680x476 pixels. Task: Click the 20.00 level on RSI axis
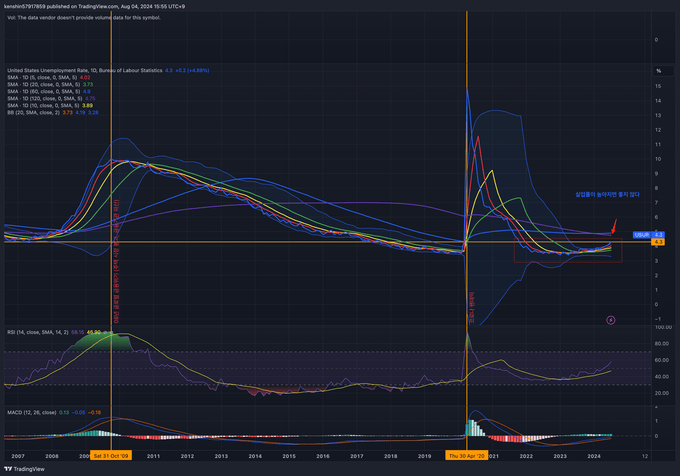(661, 393)
